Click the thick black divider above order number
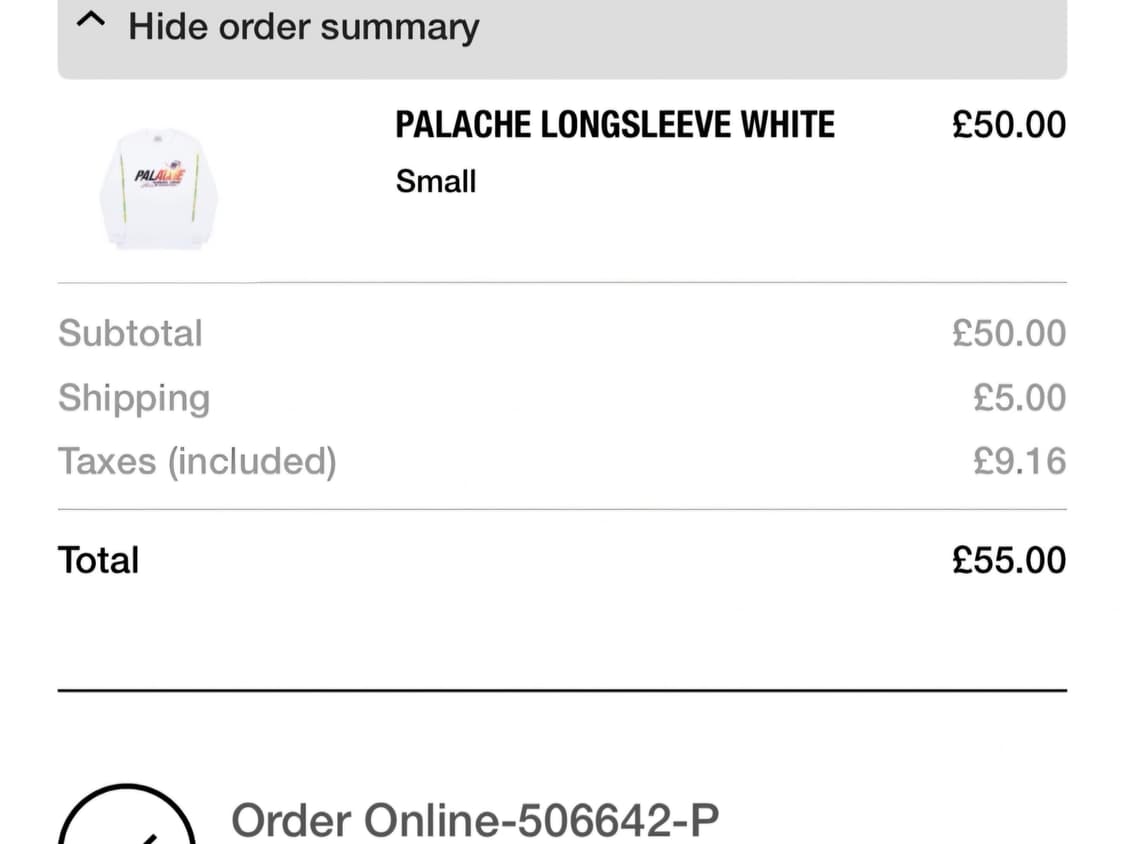The height and width of the screenshot is (844, 1125). [562, 690]
